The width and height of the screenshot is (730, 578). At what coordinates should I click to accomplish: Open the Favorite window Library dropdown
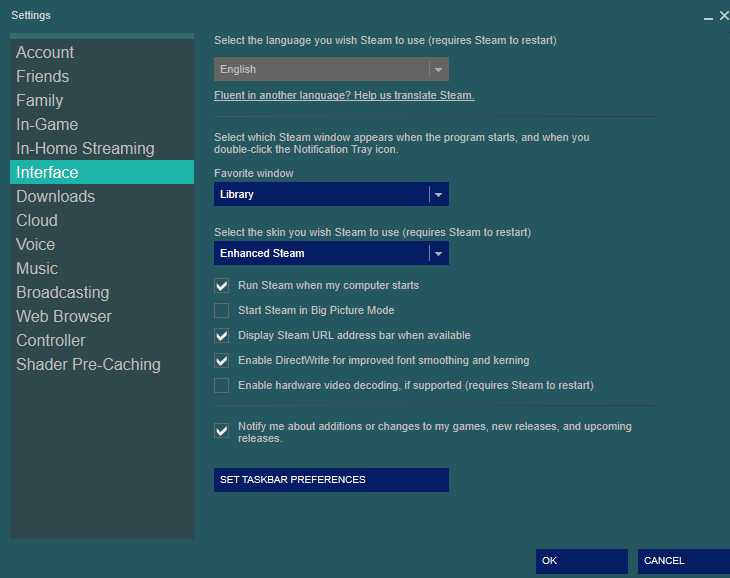(331, 194)
